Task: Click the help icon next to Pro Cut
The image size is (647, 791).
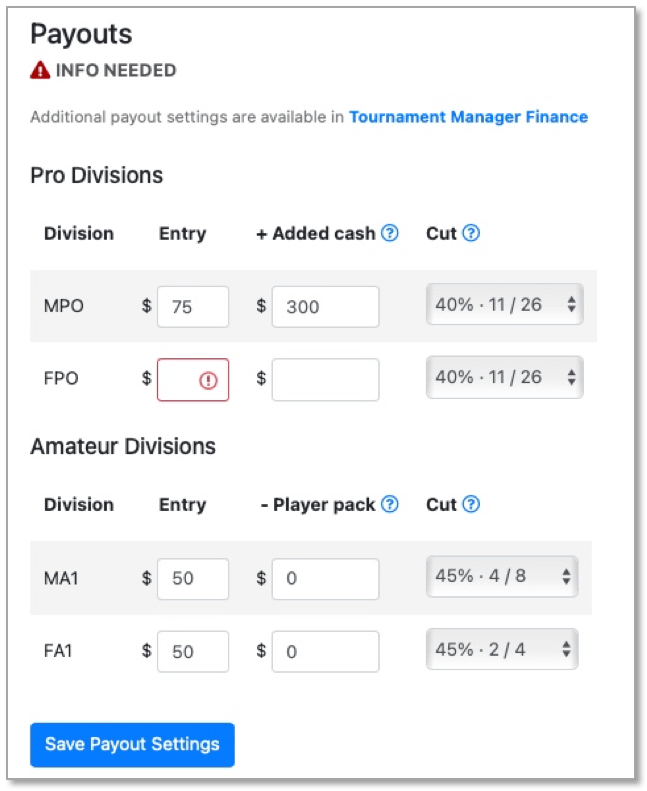Action: click(x=471, y=233)
